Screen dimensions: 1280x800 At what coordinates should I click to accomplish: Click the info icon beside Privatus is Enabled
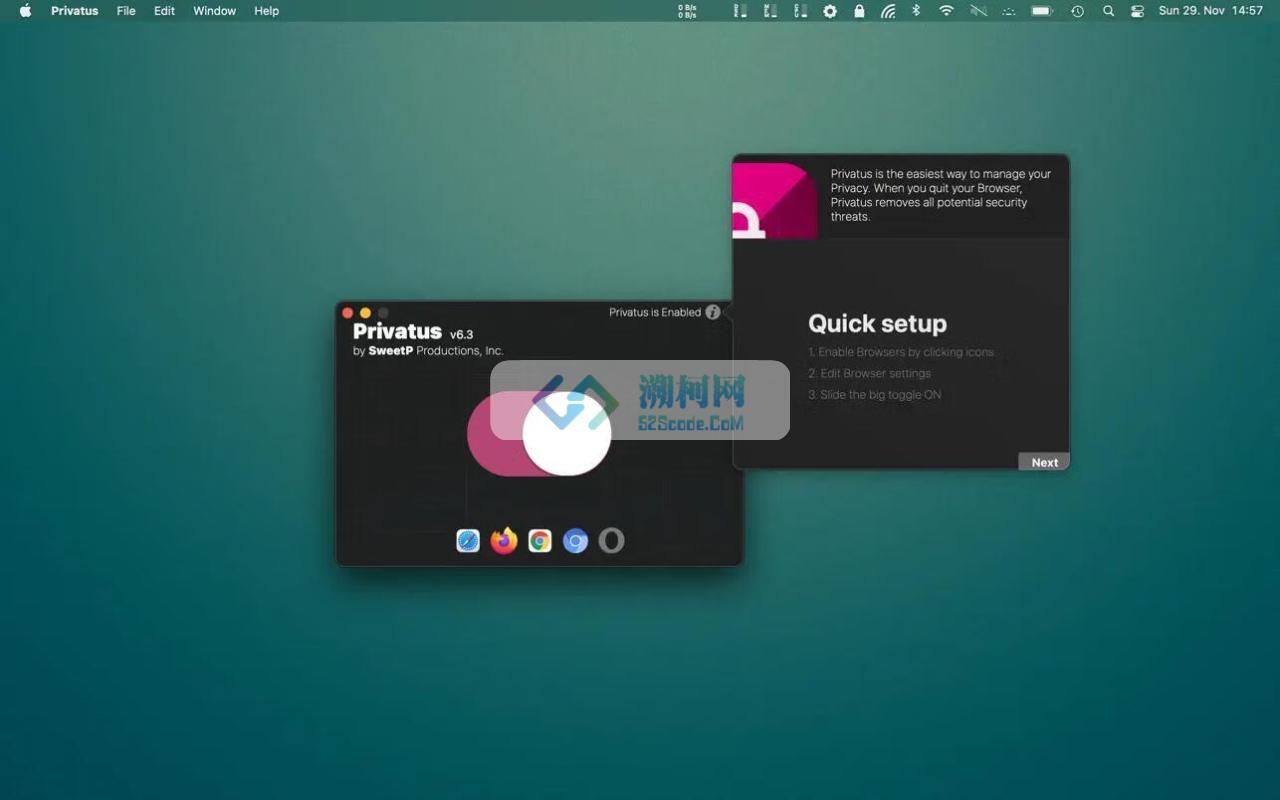712,312
